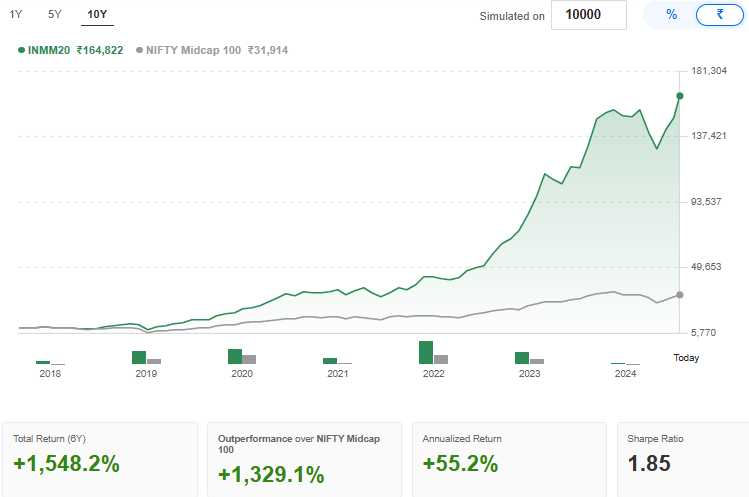The width and height of the screenshot is (749, 497).
Task: Switch to the 1Y time range tab
Action: tap(16, 14)
